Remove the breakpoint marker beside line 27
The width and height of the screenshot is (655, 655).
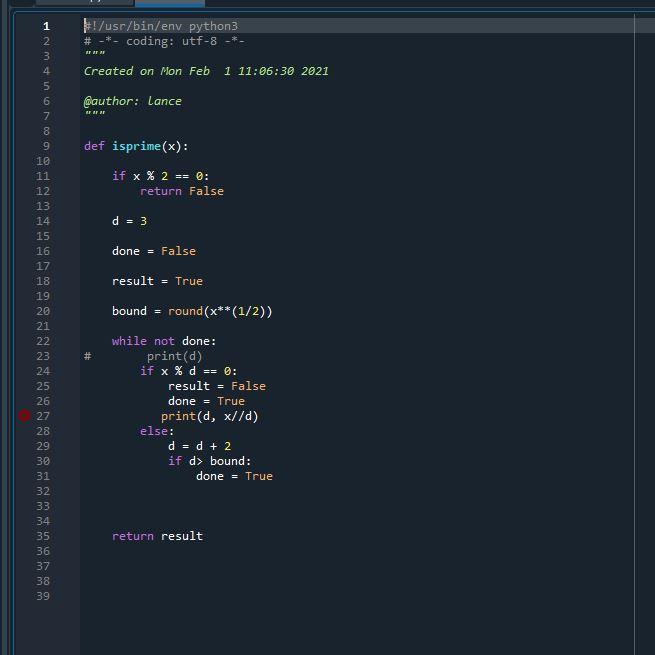point(24,416)
